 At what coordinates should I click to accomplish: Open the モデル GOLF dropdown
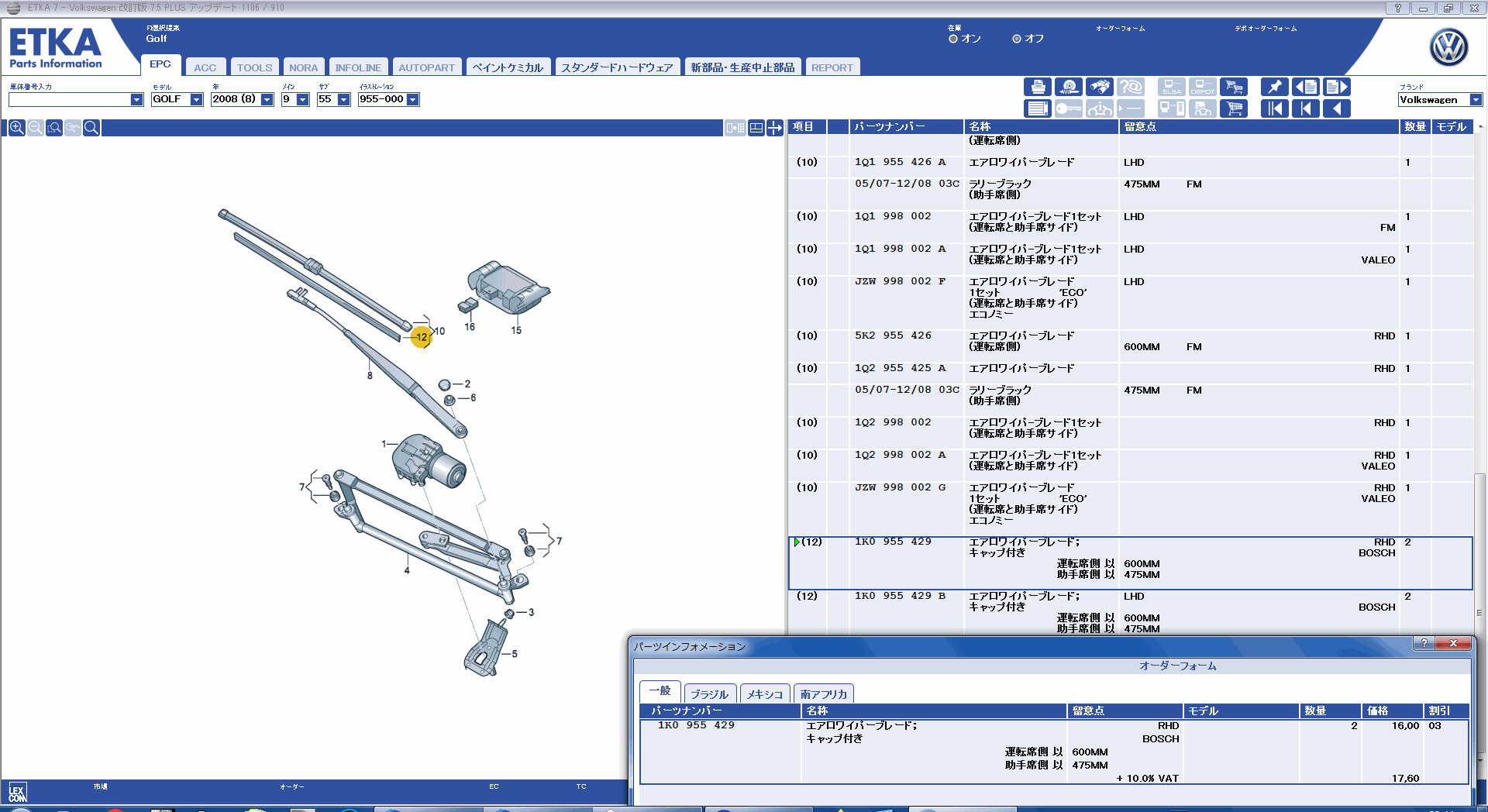click(197, 100)
